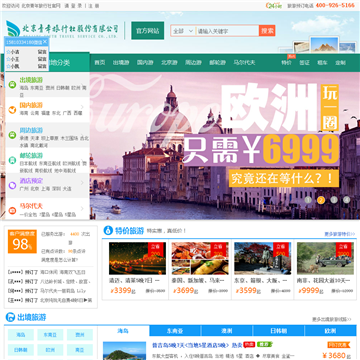Click the red 马尔代夫 sidebar category icon
The width and height of the screenshot is (360, 360).
pos(12,210)
